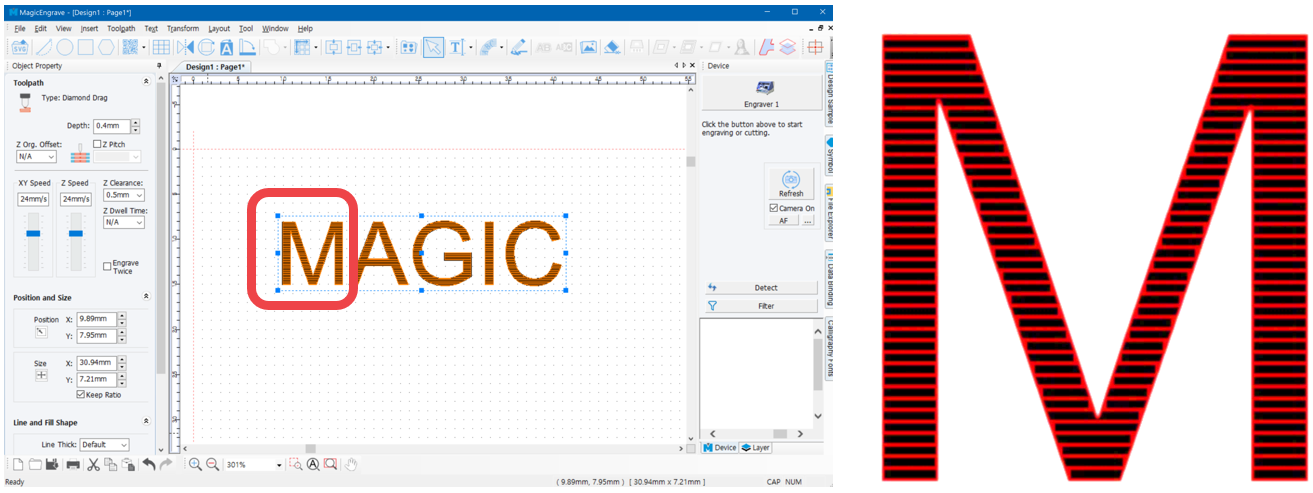
Task: Toggle the Camera On checkbox
Action: (773, 208)
